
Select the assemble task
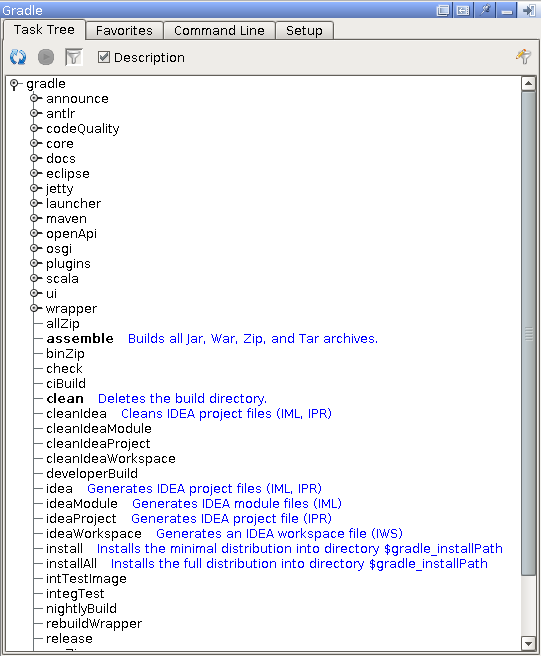point(79,338)
